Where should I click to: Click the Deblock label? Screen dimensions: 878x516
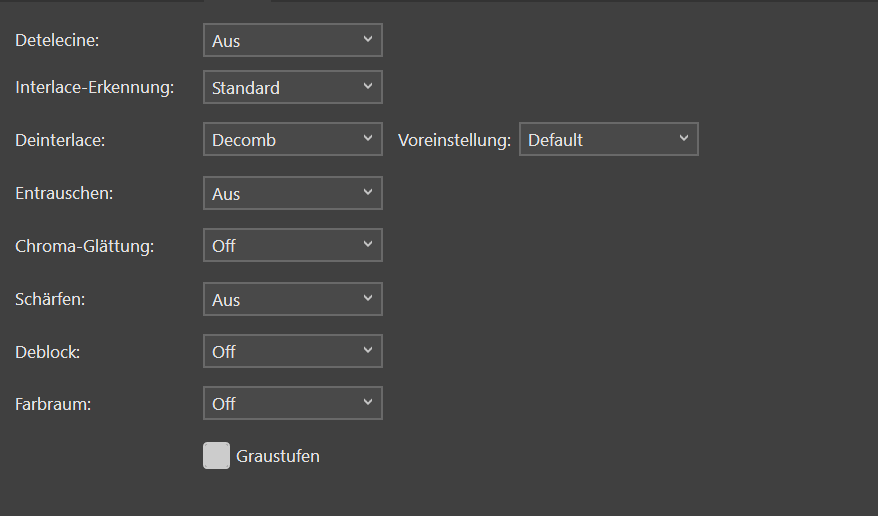point(48,352)
